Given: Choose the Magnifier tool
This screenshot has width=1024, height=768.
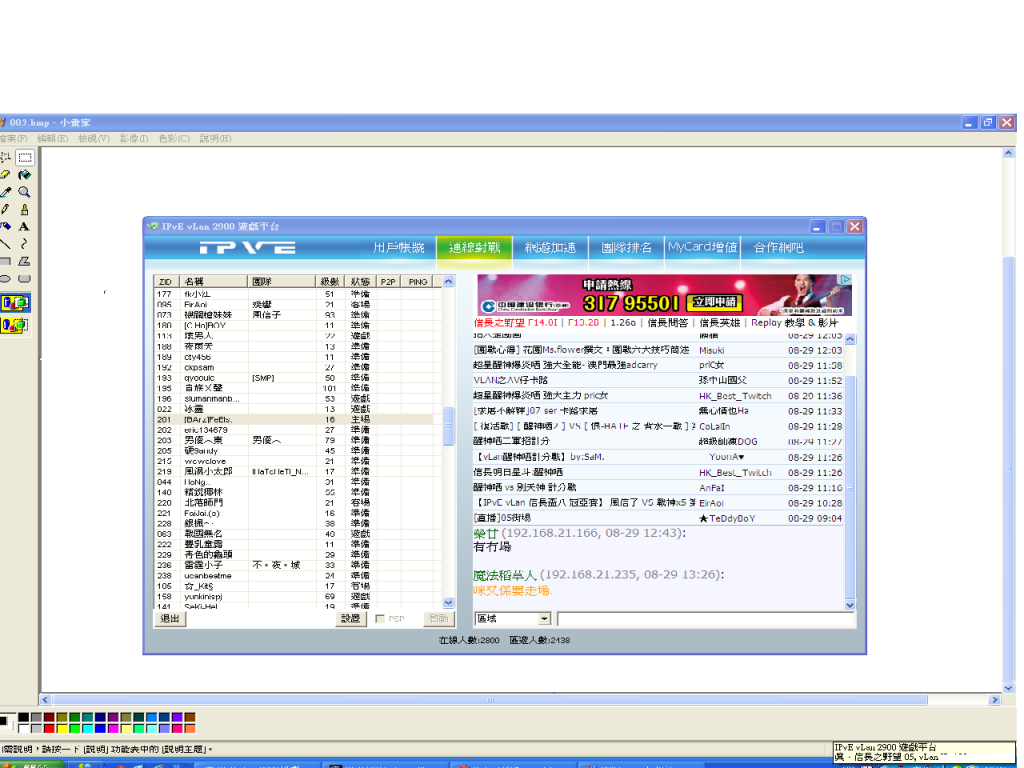Looking at the screenshot, I should click(x=24, y=192).
